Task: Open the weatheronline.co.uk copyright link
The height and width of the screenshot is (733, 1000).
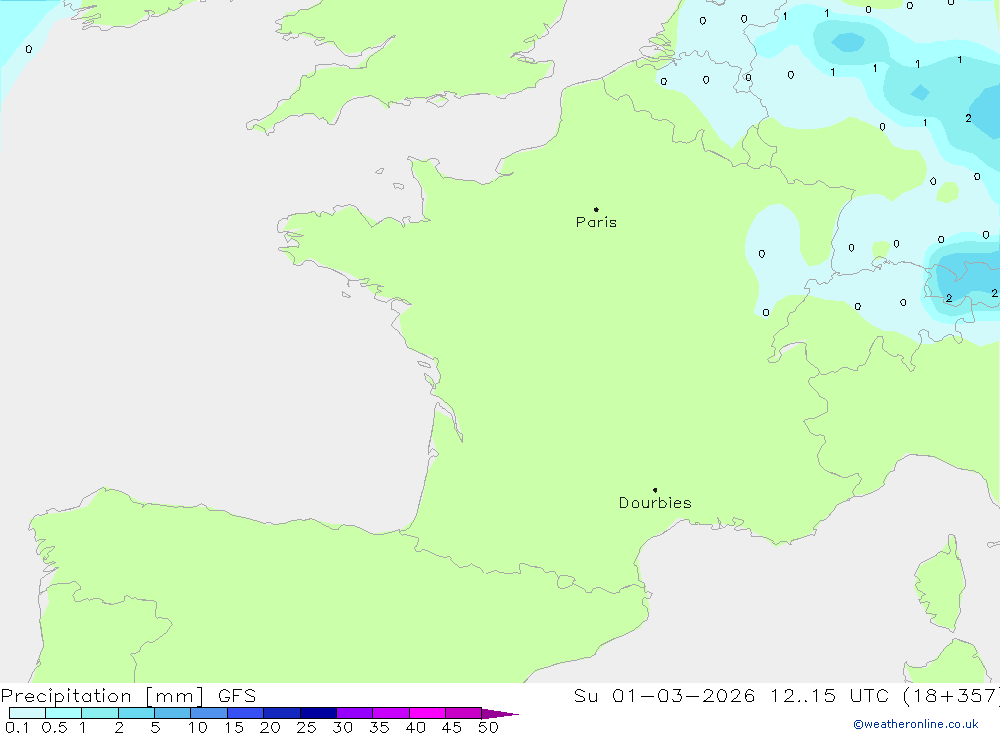Action: click(916, 724)
